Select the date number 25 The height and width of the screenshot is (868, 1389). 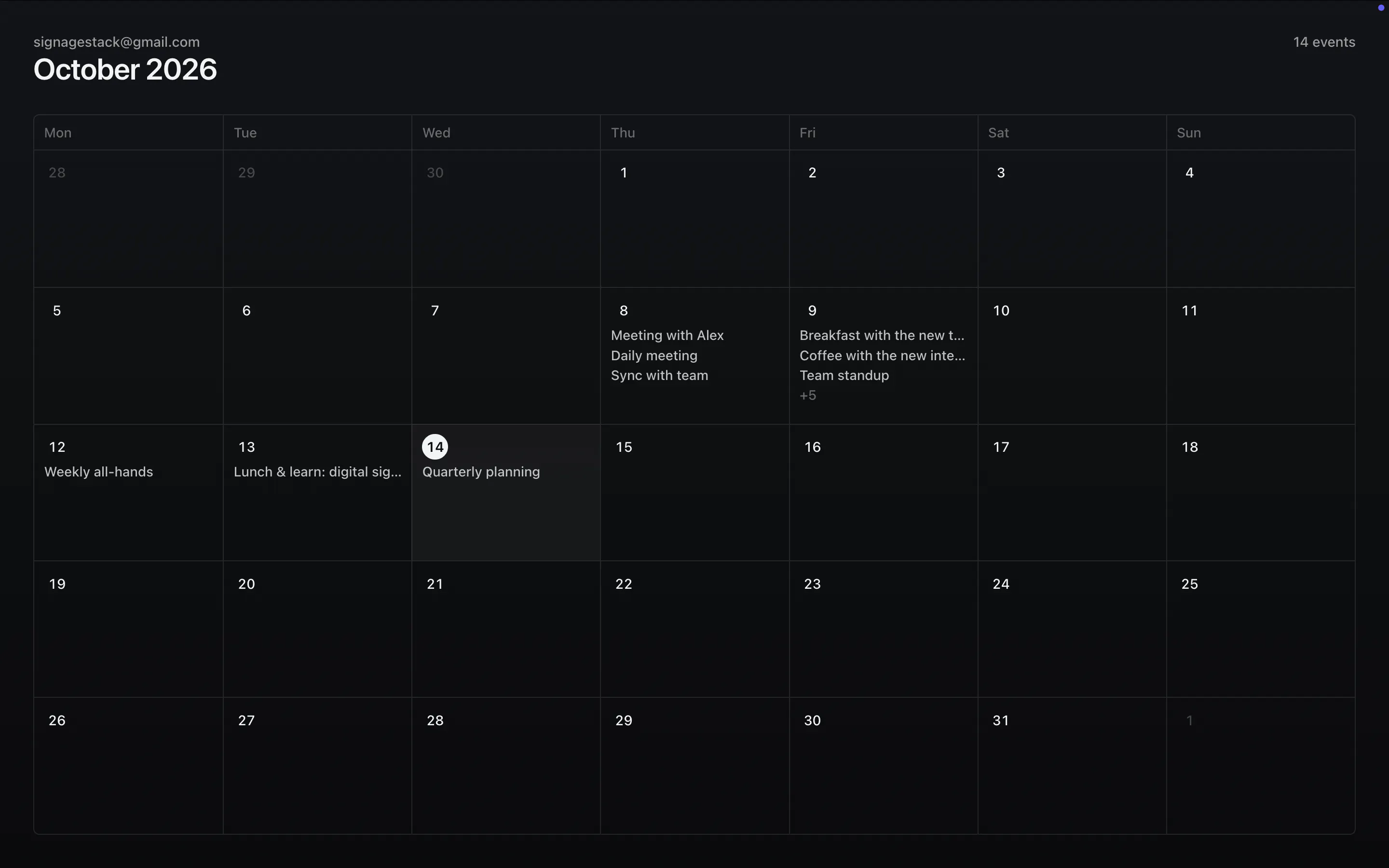click(1189, 584)
